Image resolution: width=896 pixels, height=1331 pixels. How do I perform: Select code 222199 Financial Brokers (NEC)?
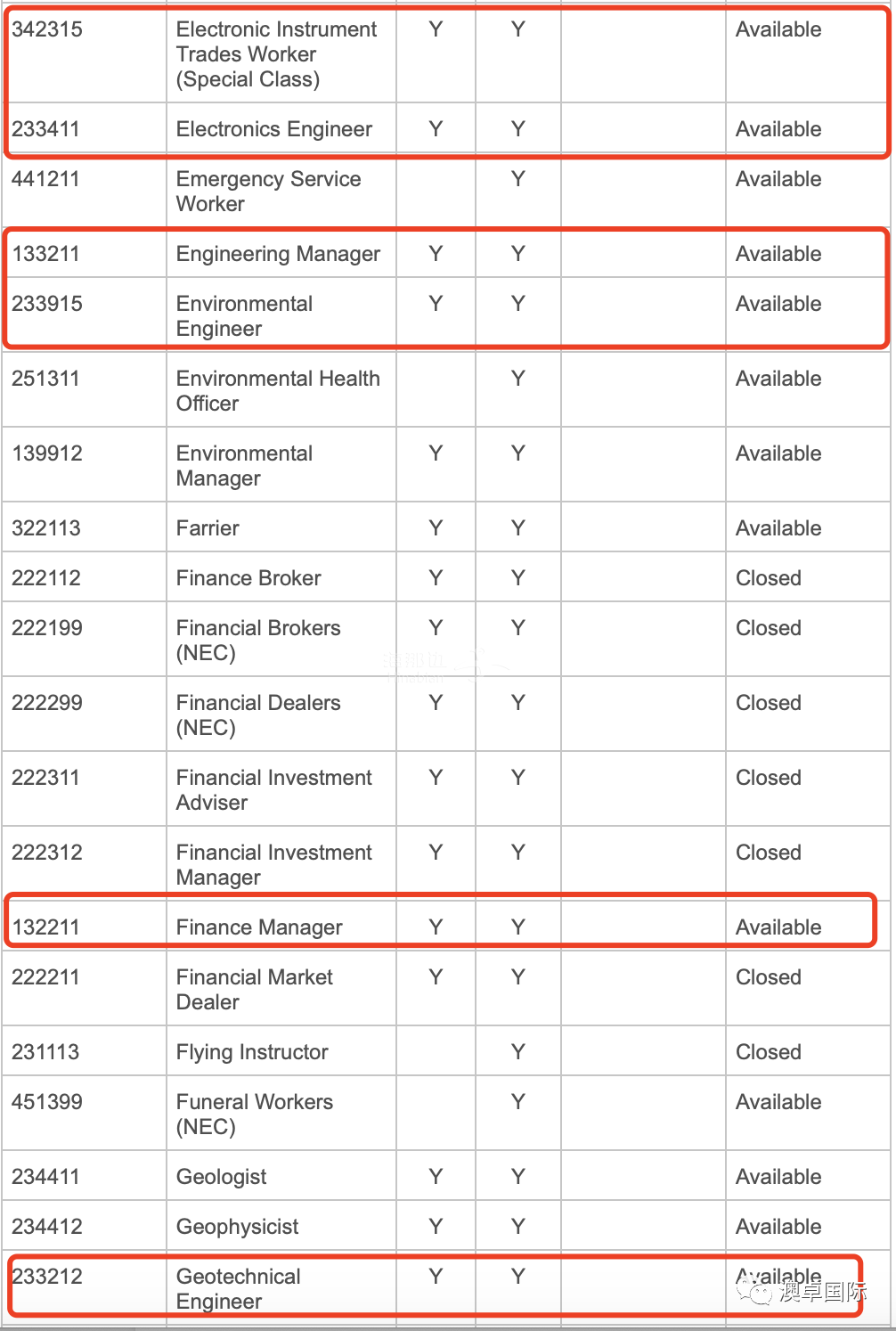tap(47, 628)
